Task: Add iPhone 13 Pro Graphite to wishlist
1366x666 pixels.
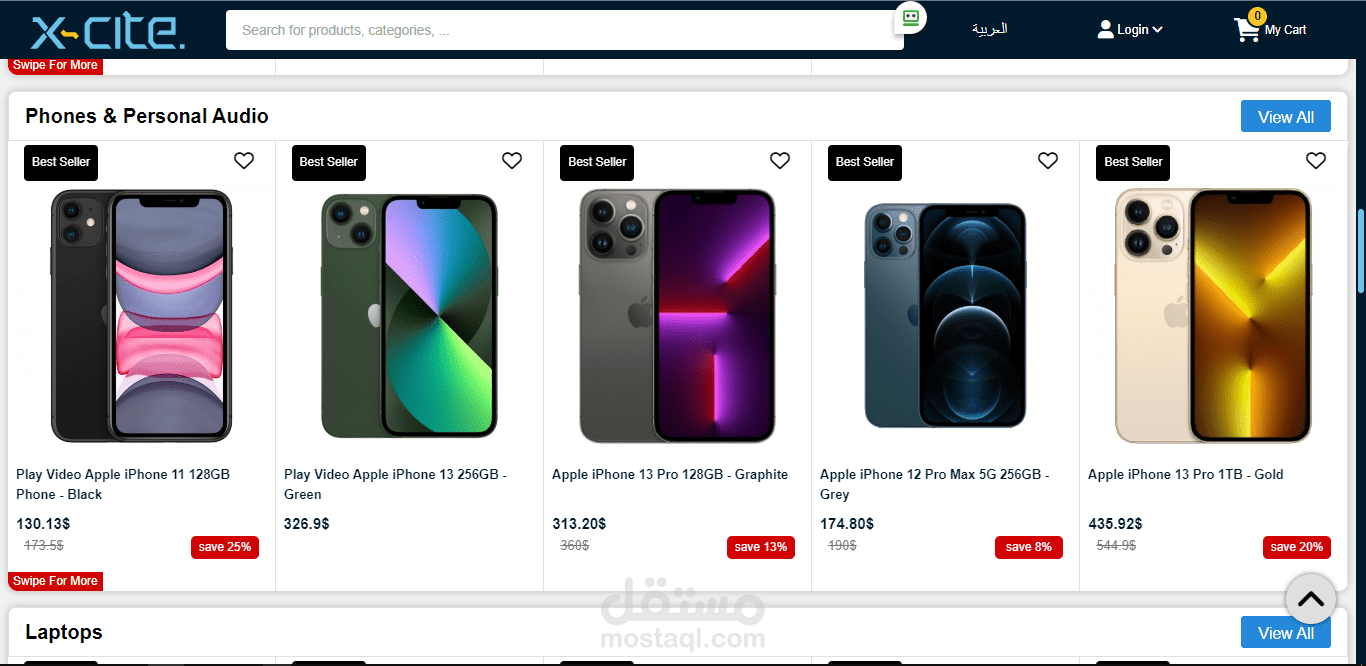Action: coord(780,161)
